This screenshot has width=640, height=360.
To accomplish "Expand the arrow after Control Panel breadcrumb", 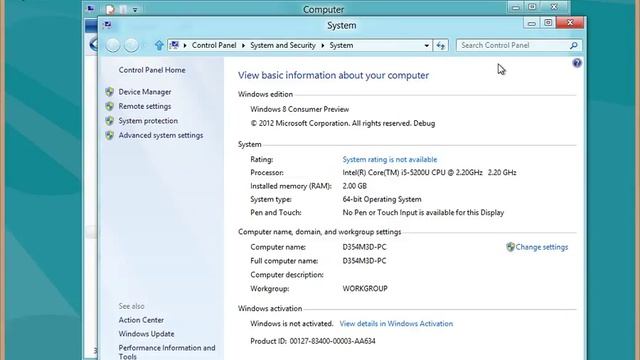I will point(243,45).
